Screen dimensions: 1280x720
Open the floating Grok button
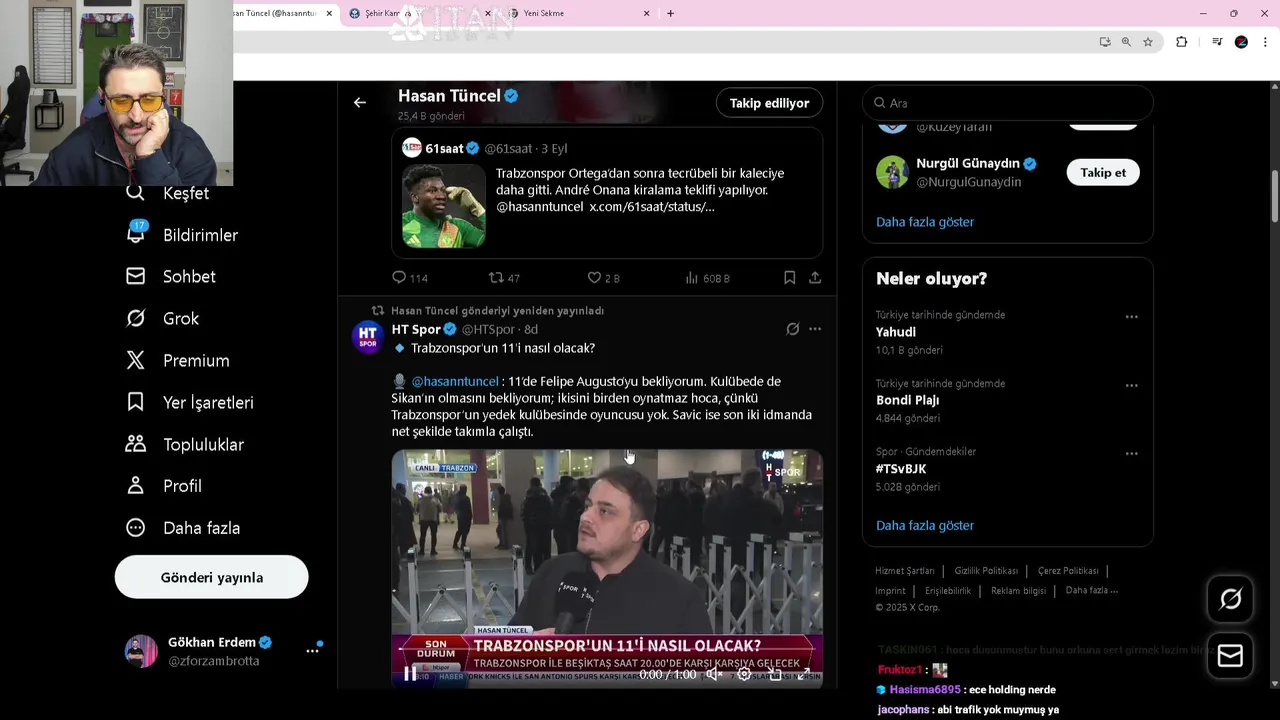tap(1230, 599)
